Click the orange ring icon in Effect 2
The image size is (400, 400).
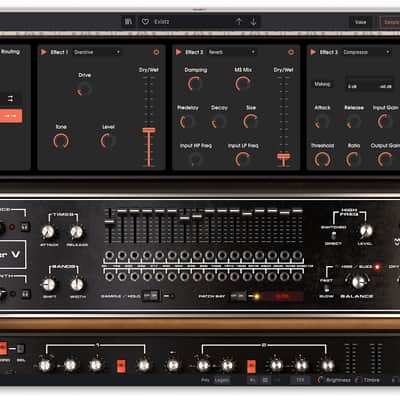pos(291,52)
